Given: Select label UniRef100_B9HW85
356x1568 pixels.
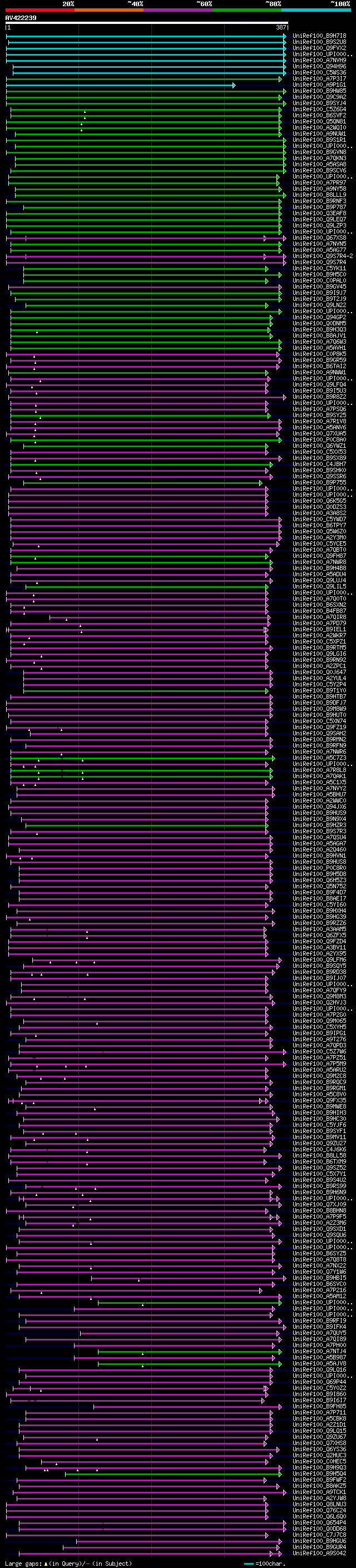Looking at the screenshot, I should pos(319,91).
